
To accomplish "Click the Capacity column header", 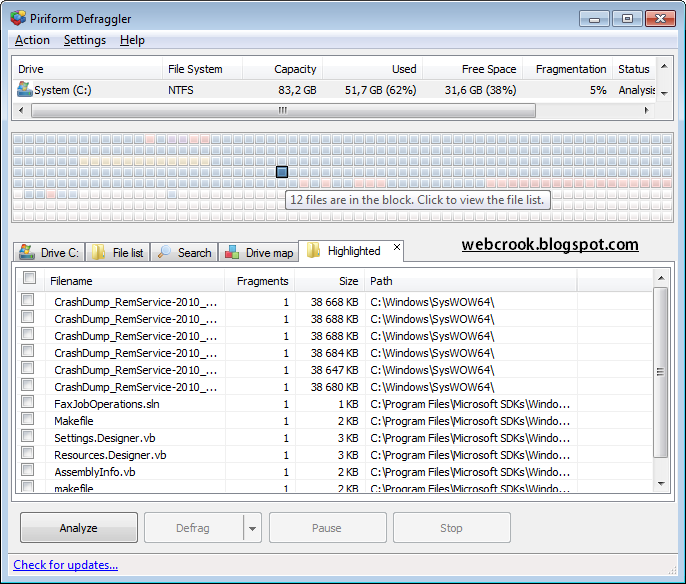I will tap(282, 69).
